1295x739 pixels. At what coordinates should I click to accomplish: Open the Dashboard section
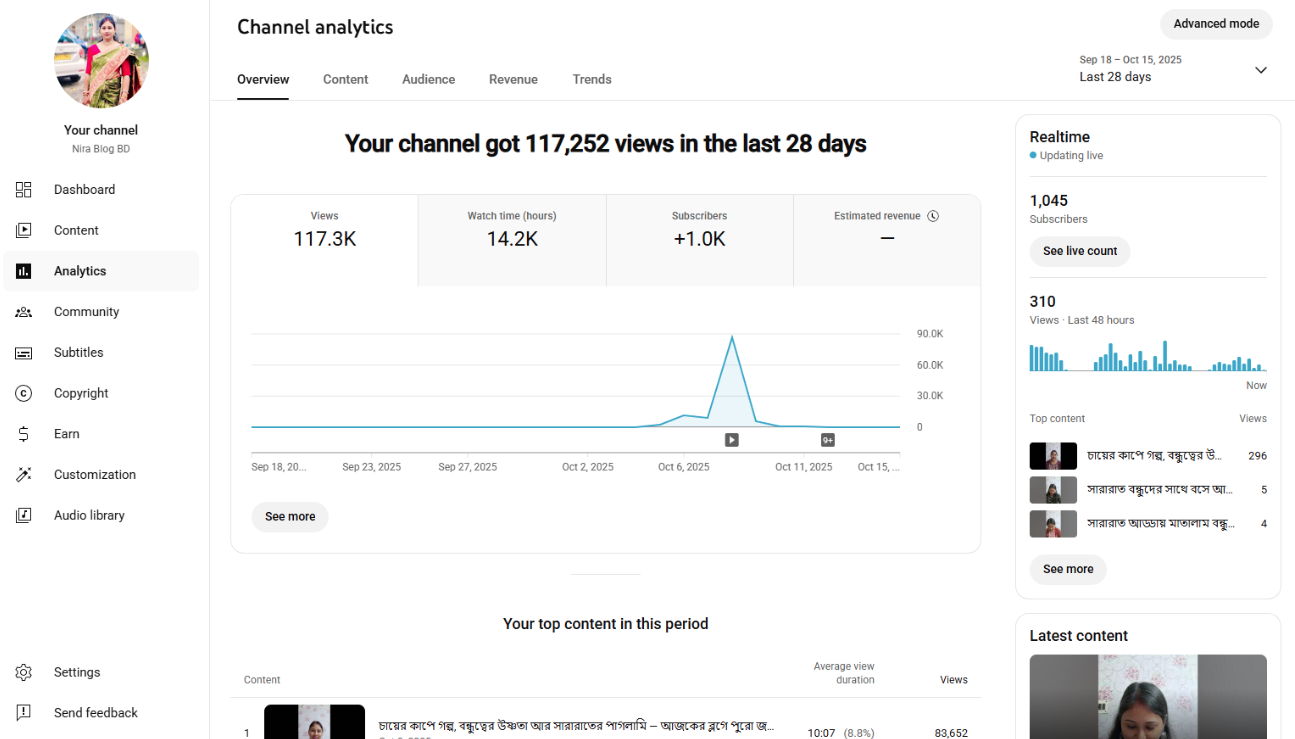(x=84, y=189)
